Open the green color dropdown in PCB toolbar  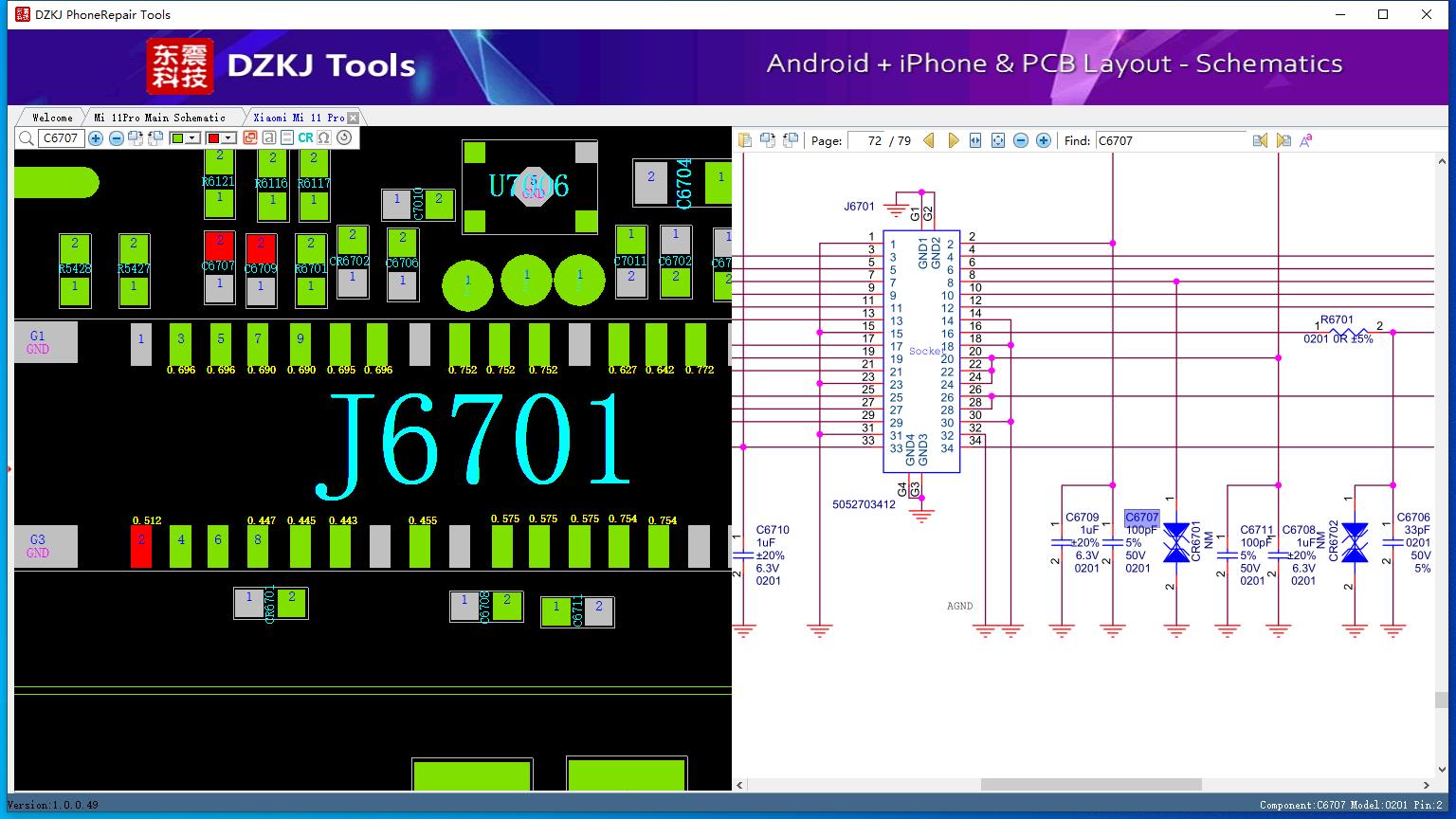click(192, 138)
